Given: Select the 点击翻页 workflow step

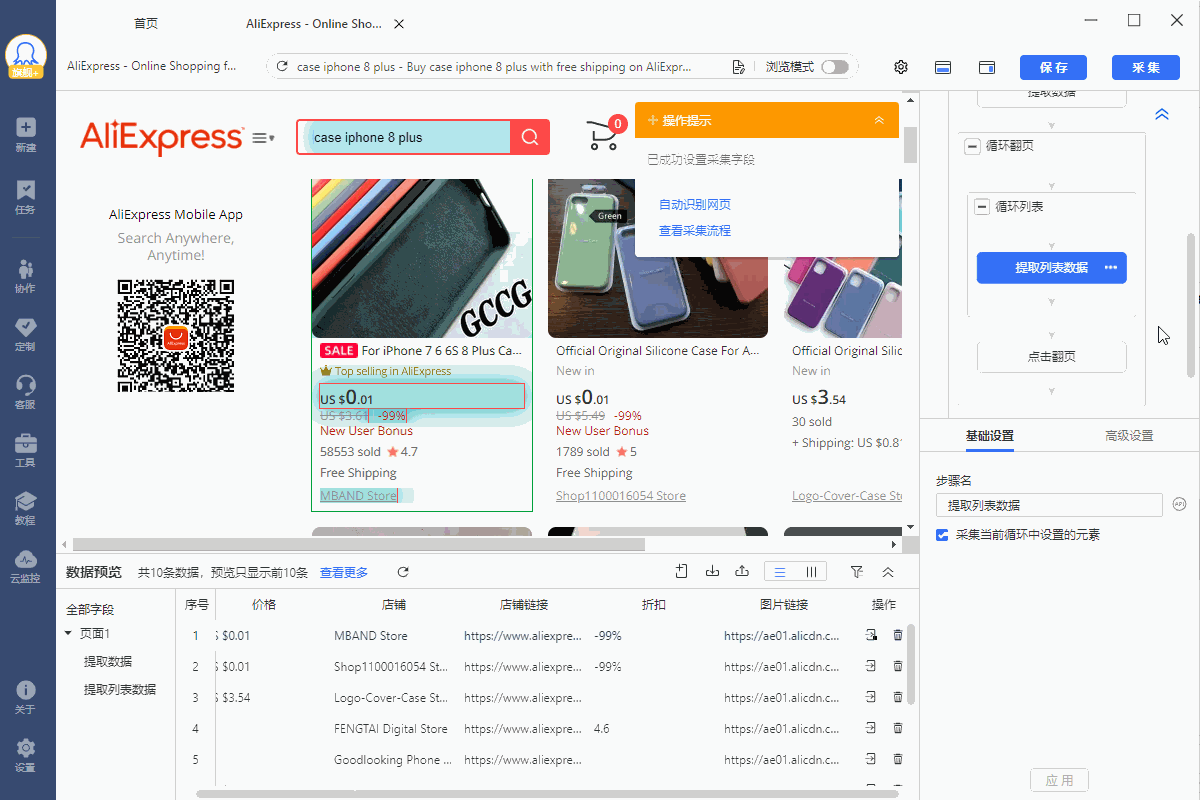Looking at the screenshot, I should point(1052,357).
